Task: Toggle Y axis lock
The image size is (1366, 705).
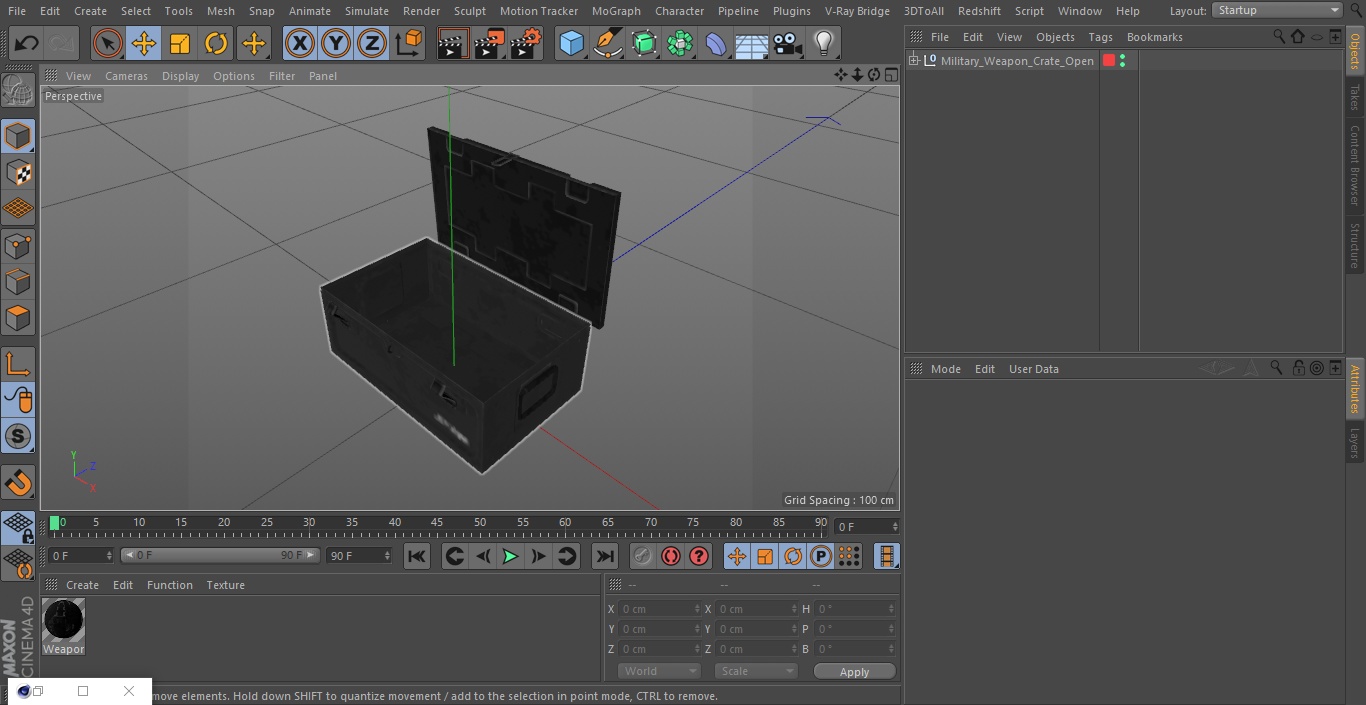Action: point(336,44)
